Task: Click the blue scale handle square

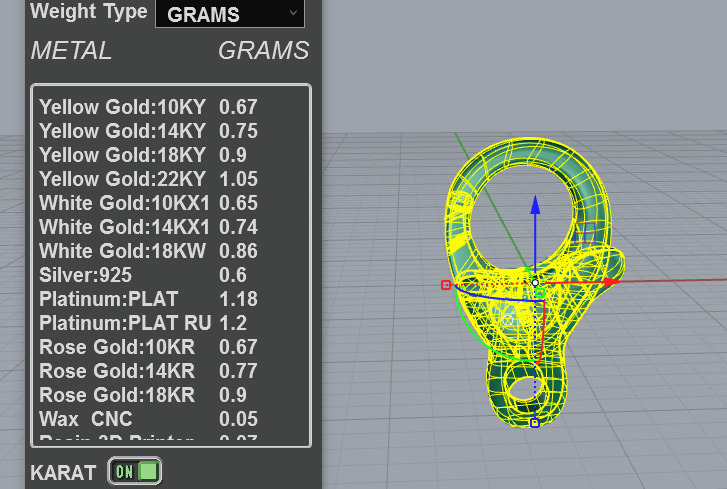Action: [535, 423]
